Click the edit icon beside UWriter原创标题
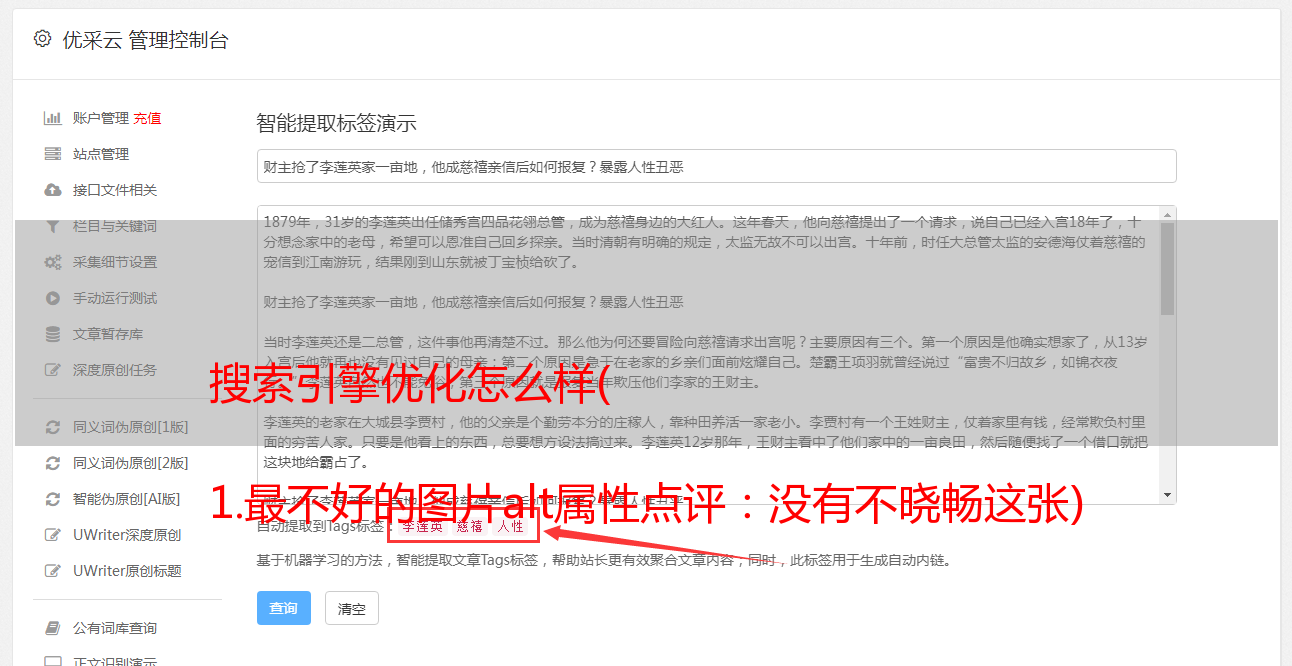This screenshot has height=666, width=1292. pyautogui.click(x=53, y=571)
